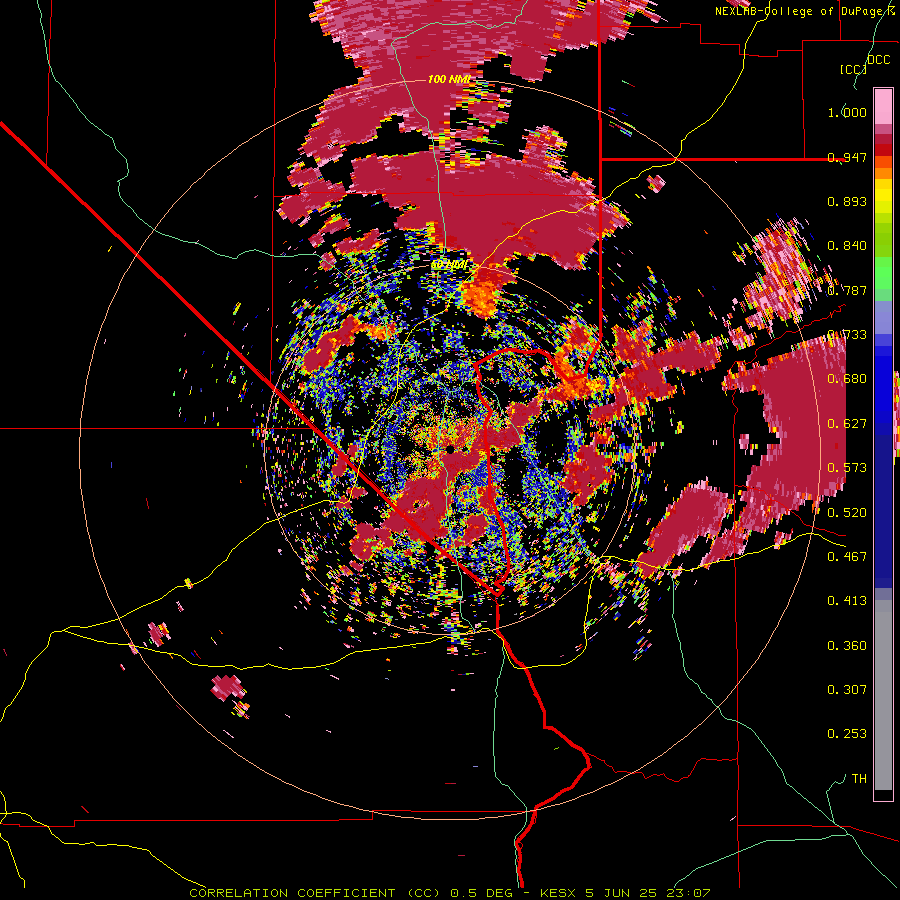Click the [CC] legend header text
900x900 pixels.
point(853,69)
